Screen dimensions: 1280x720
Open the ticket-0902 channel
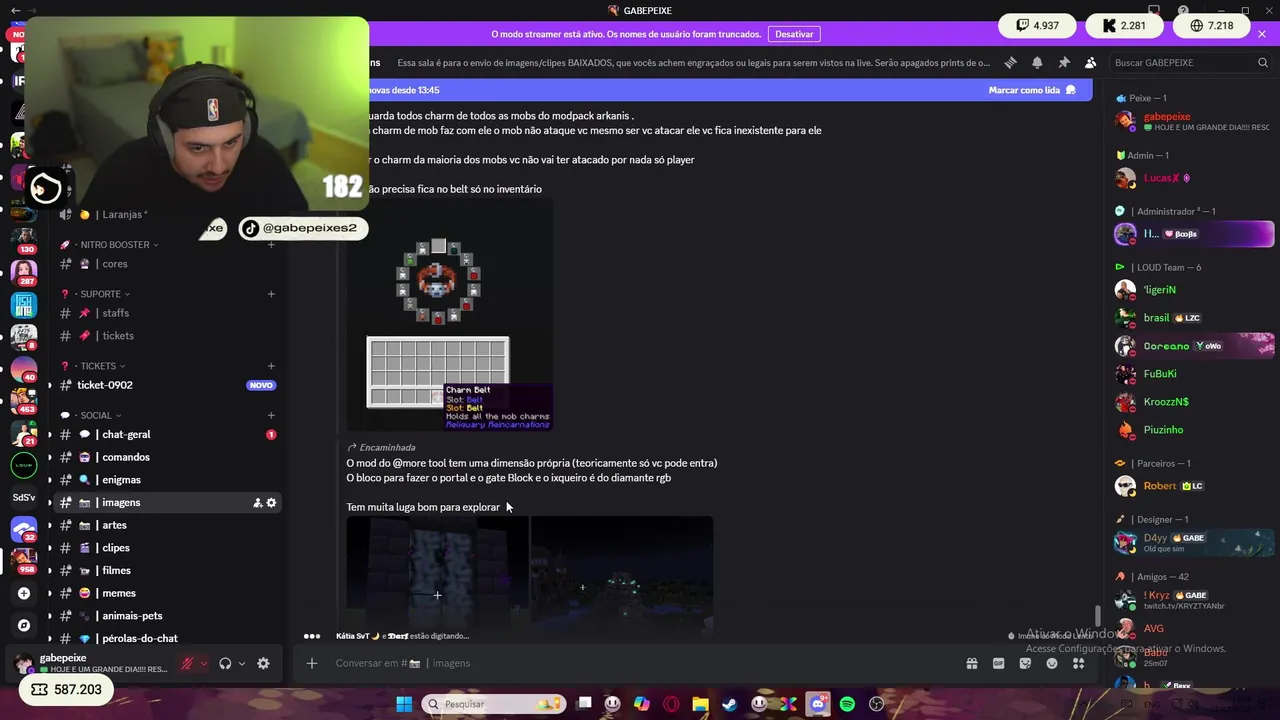click(x=168, y=385)
